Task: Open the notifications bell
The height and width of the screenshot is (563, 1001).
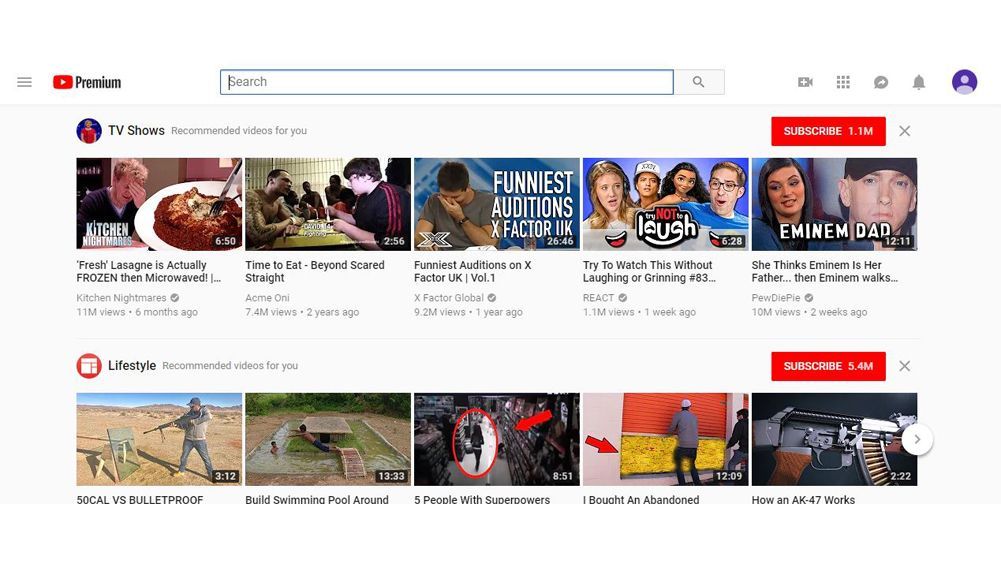Action: point(919,82)
